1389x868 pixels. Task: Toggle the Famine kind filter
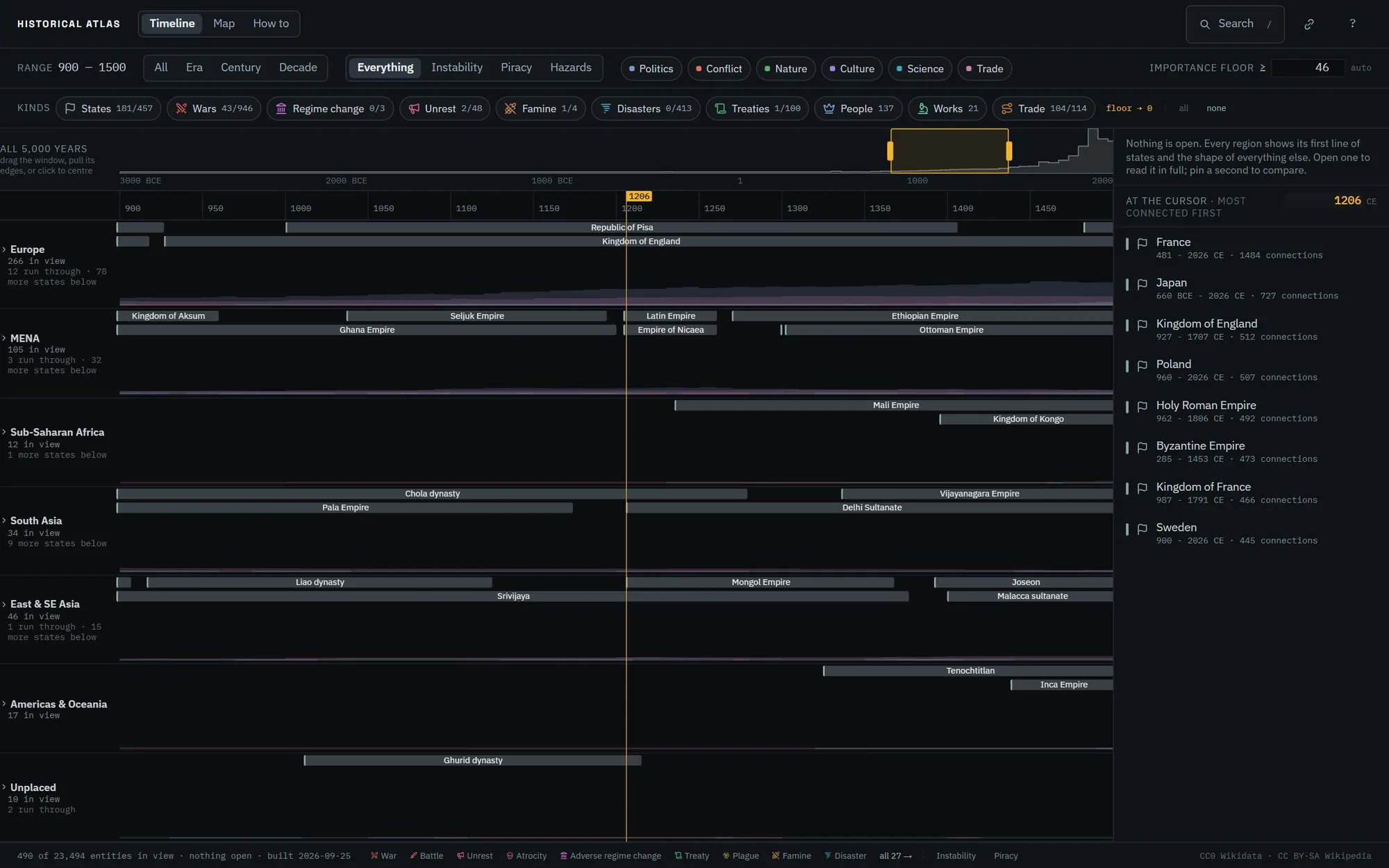(541, 108)
